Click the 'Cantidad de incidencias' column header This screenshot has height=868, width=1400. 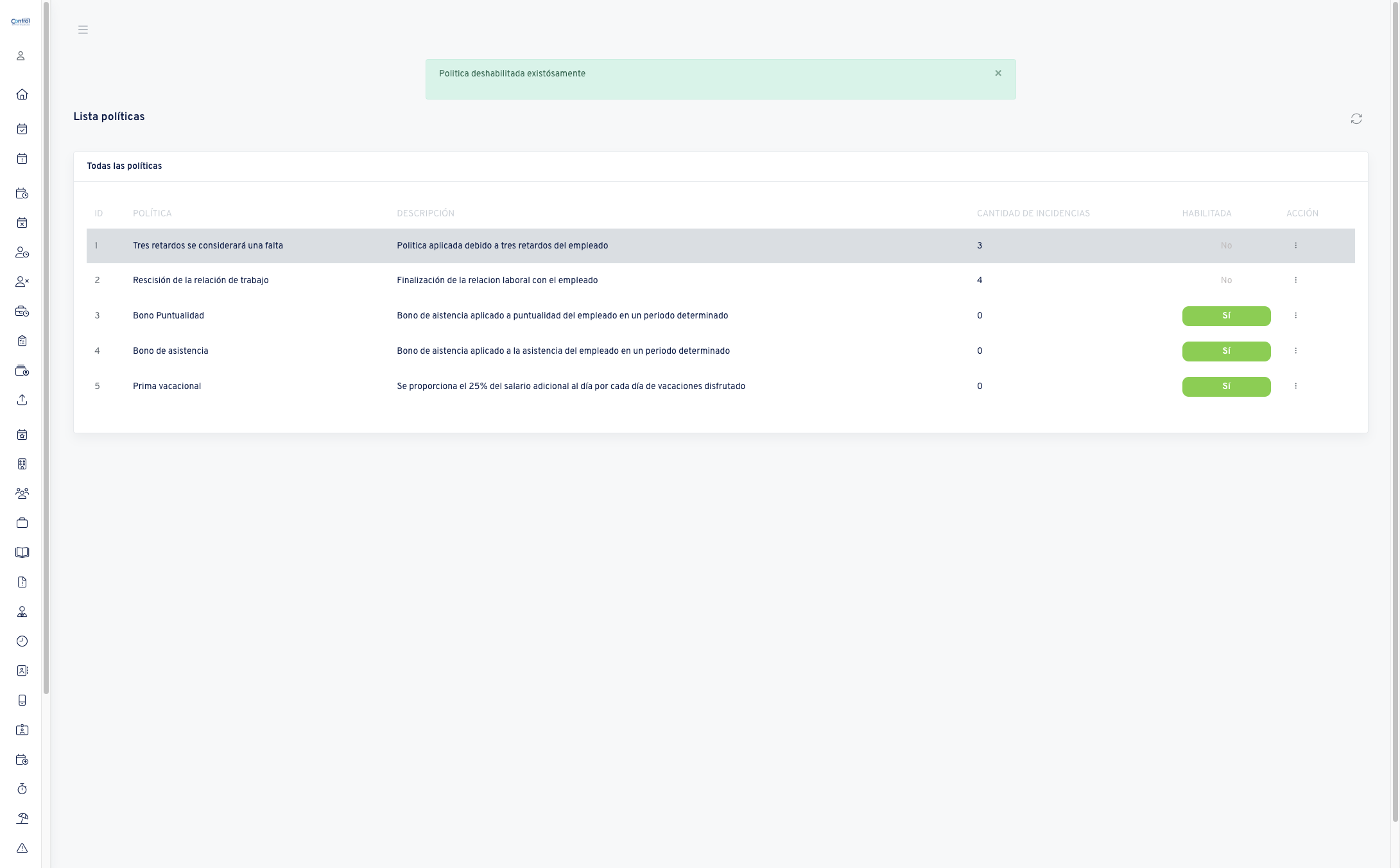pos(1033,214)
